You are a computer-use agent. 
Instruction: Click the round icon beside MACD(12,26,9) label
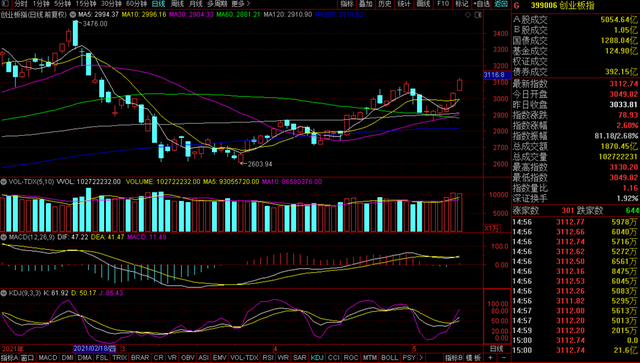(x=4, y=237)
